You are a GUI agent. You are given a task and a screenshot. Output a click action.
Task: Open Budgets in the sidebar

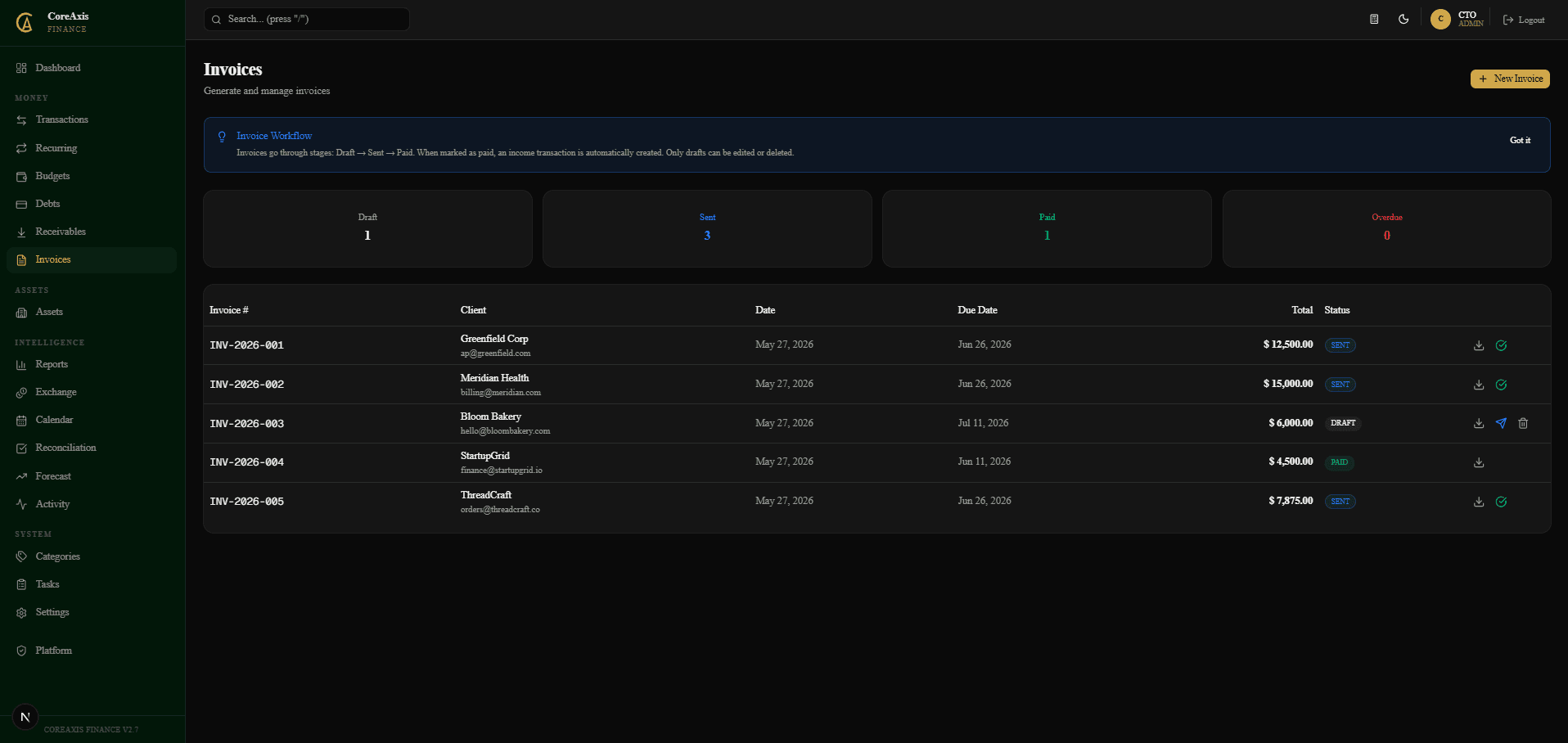click(92, 176)
